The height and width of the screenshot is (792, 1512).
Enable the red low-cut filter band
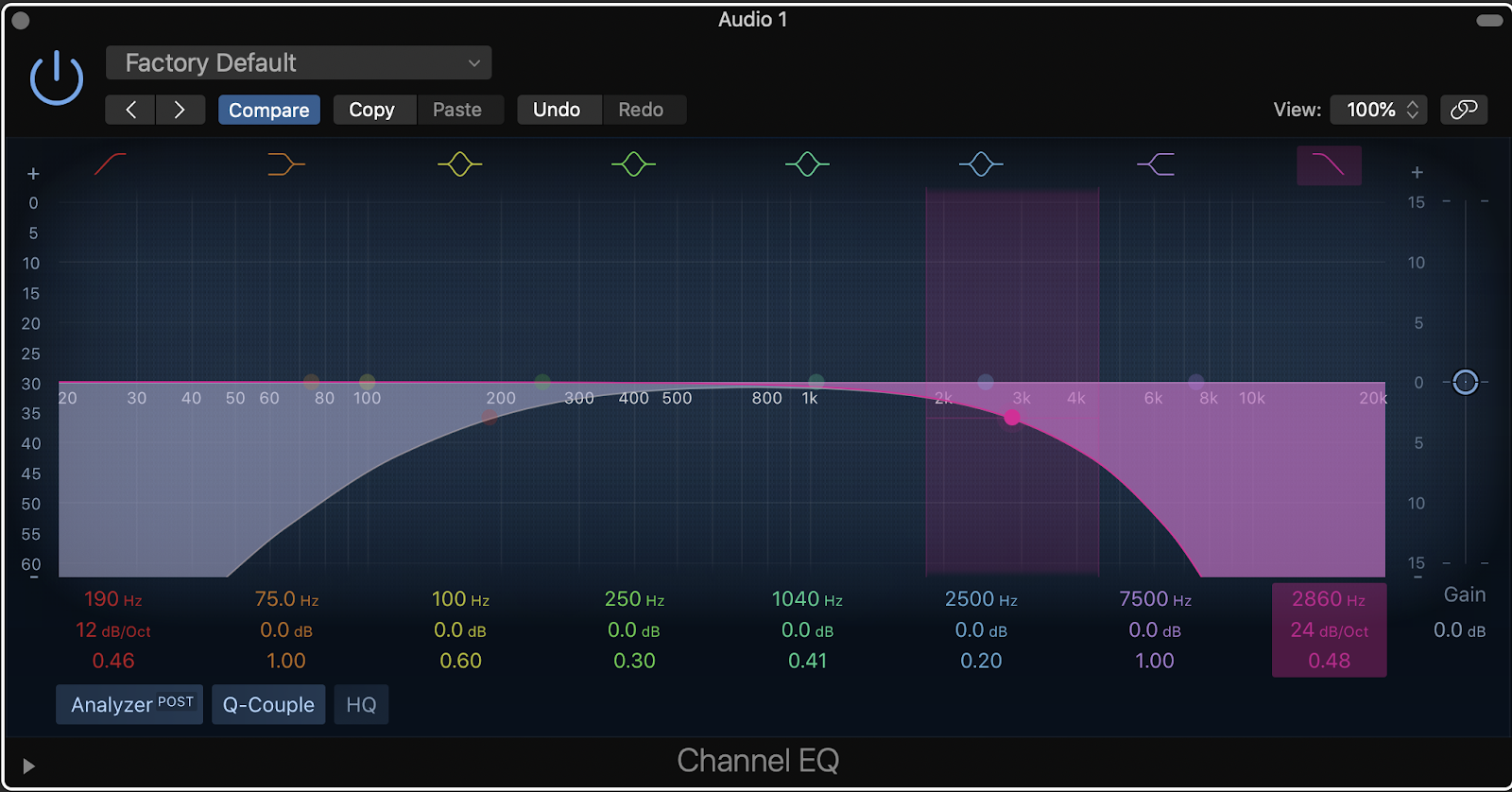click(111, 164)
